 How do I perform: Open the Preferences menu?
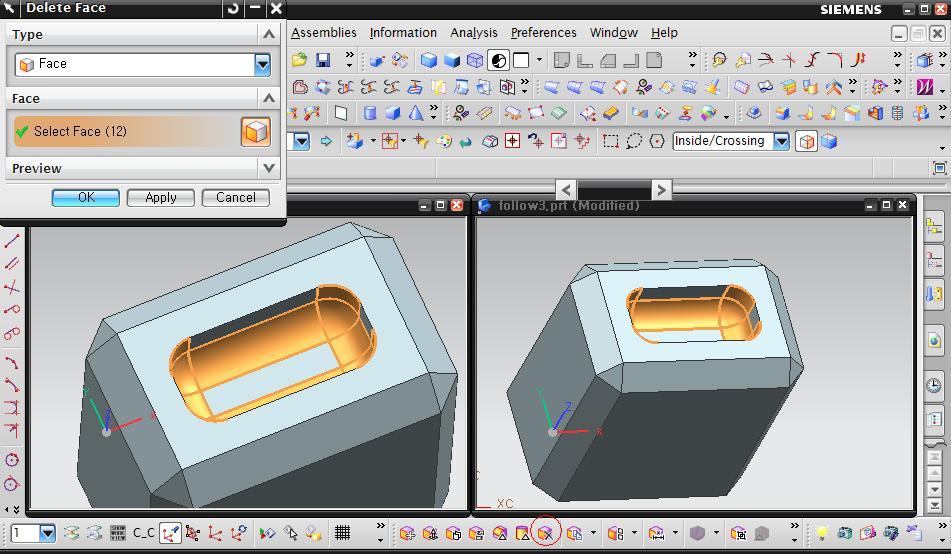coord(543,32)
